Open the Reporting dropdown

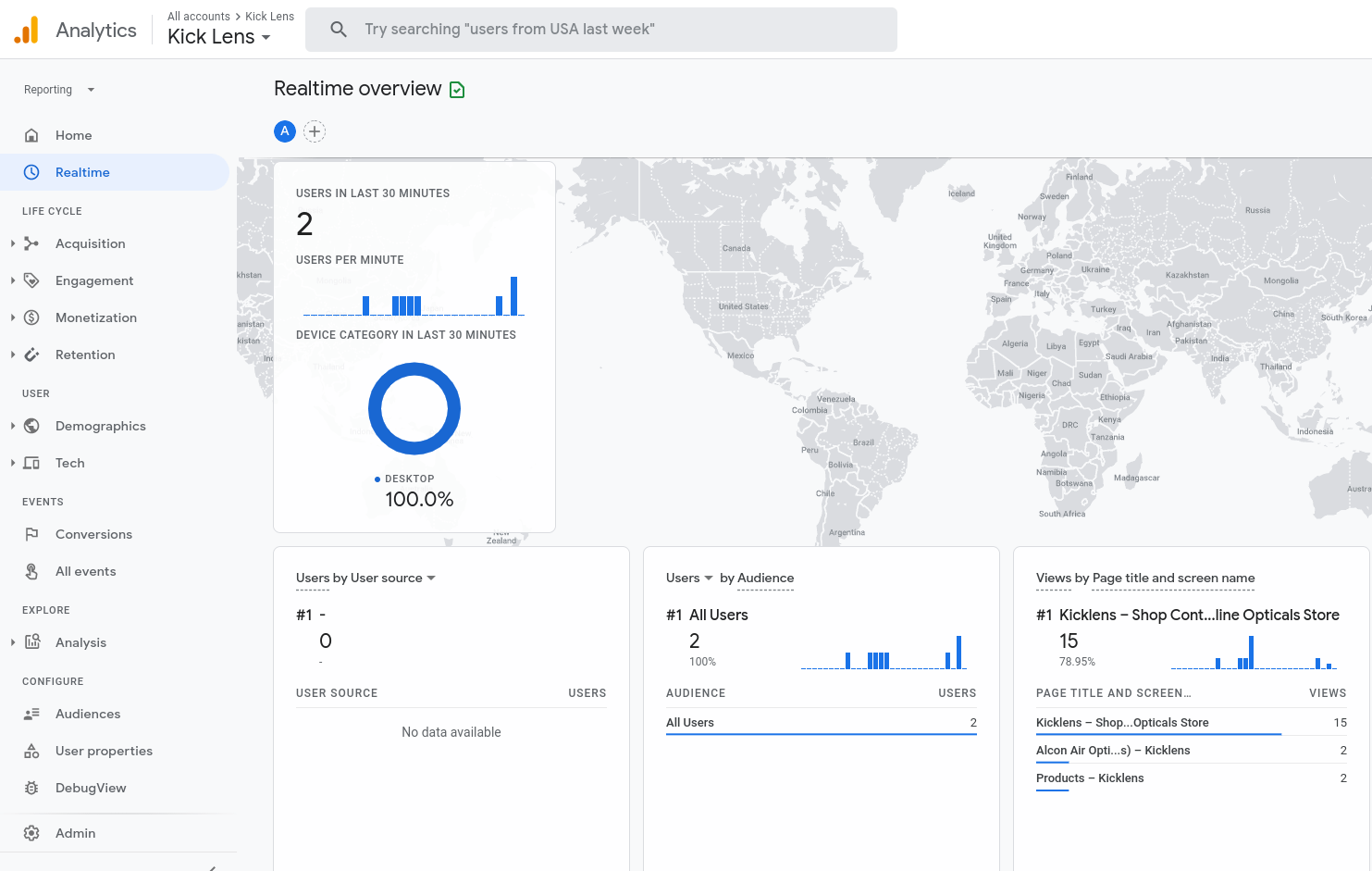coord(59,90)
